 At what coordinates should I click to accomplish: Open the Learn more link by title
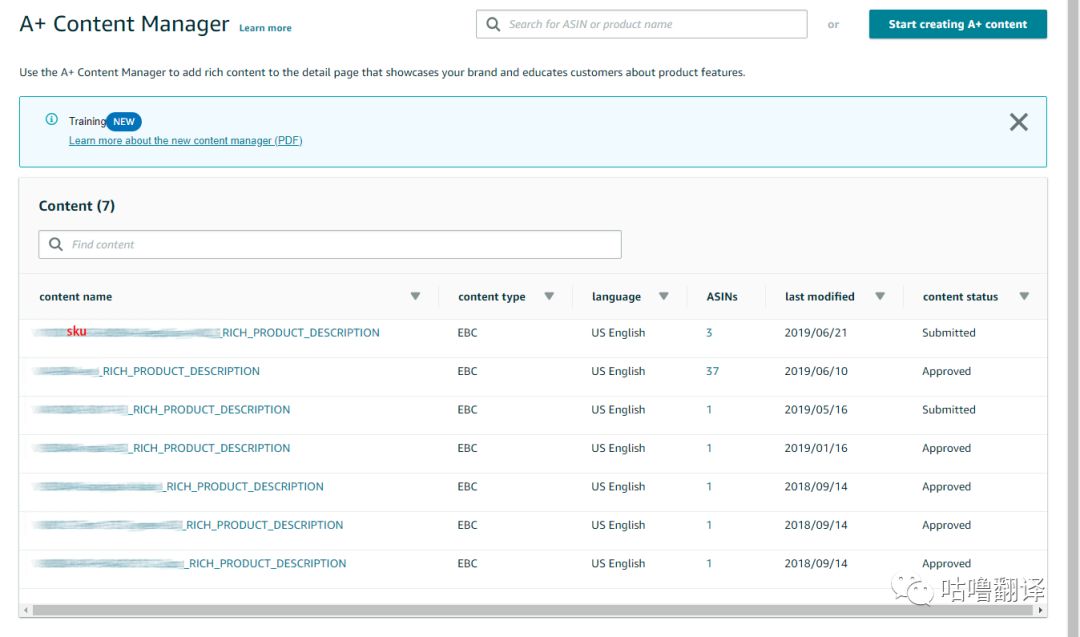pos(265,28)
